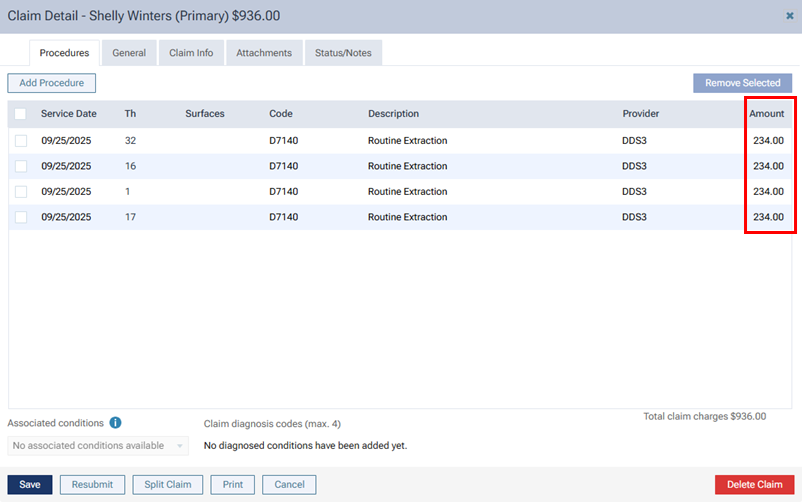This screenshot has height=502, width=802.
Task: Switch to the General tab
Action: 129,53
